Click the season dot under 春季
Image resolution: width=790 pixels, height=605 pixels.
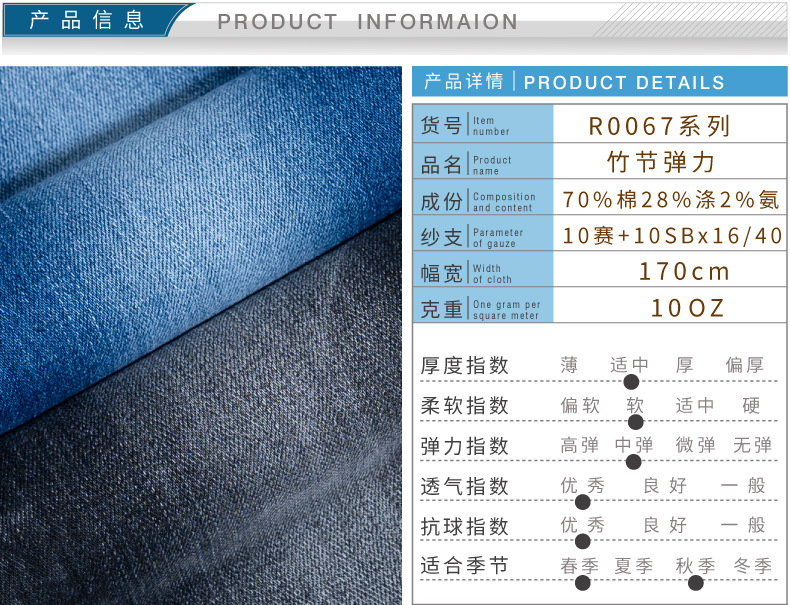tap(582, 583)
